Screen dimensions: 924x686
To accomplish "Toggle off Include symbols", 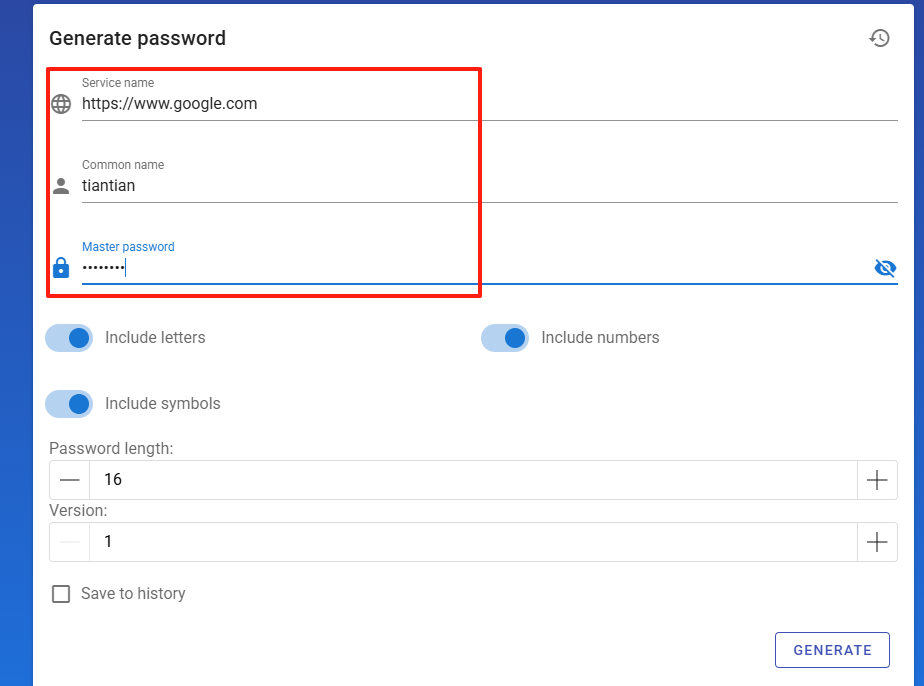I will [x=70, y=404].
